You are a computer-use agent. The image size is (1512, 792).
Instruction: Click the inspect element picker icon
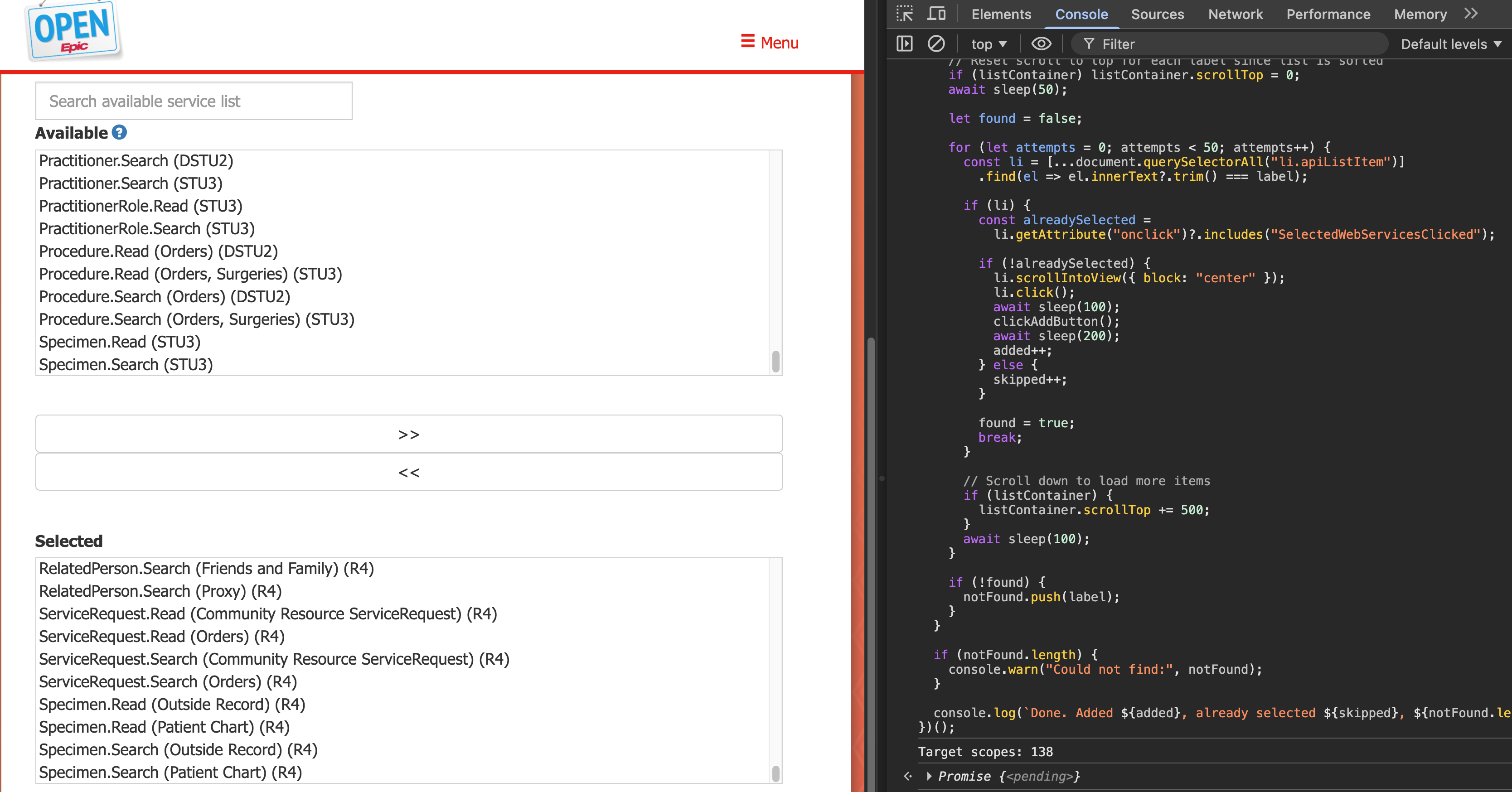coord(905,14)
